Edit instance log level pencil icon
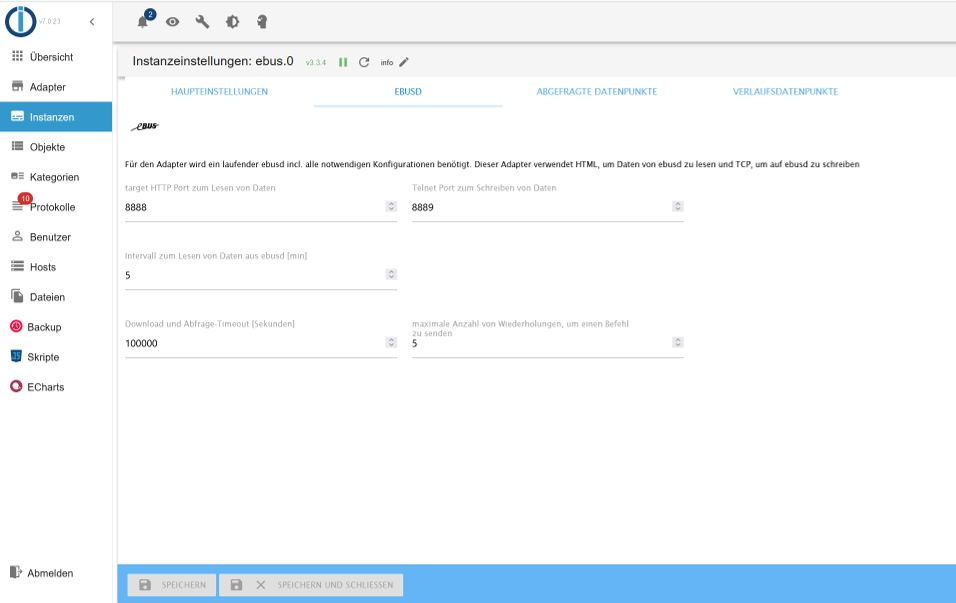956x603 pixels. [x=404, y=62]
